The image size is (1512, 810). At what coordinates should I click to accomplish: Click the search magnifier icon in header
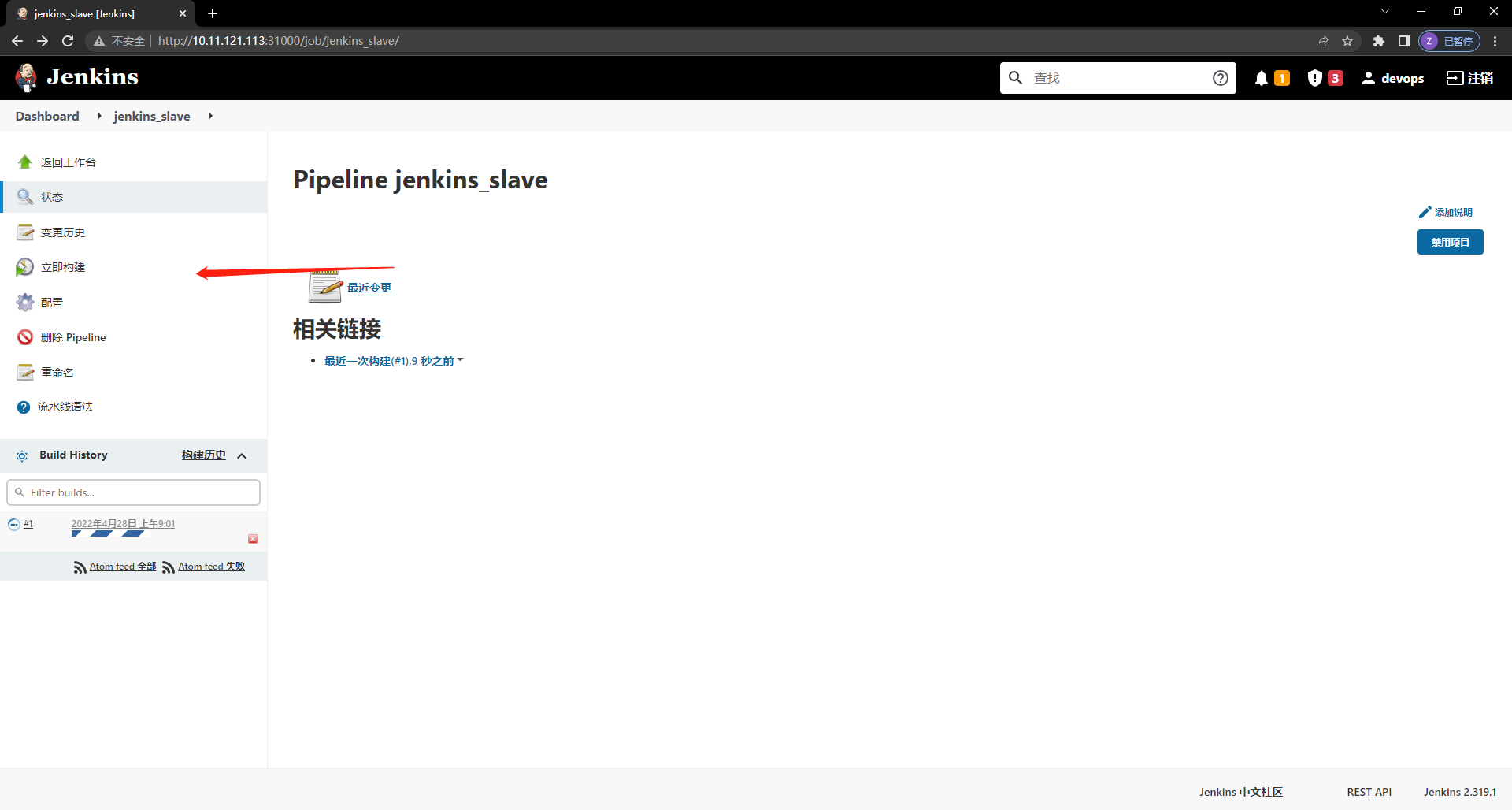1016,77
